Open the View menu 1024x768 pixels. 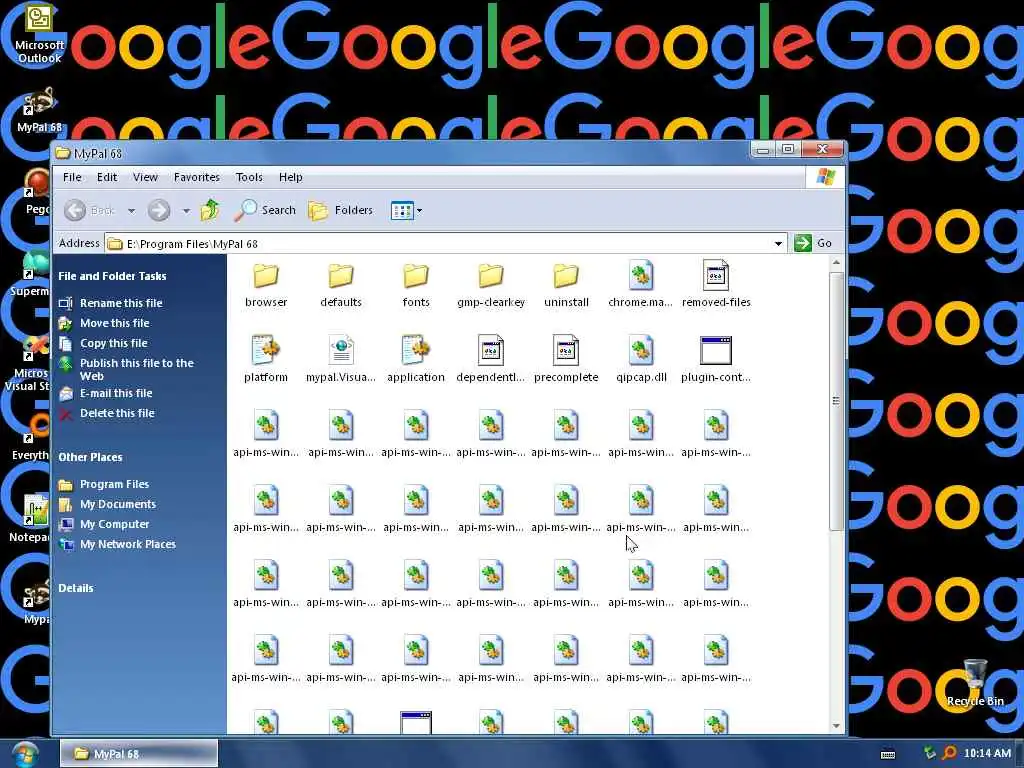145,177
